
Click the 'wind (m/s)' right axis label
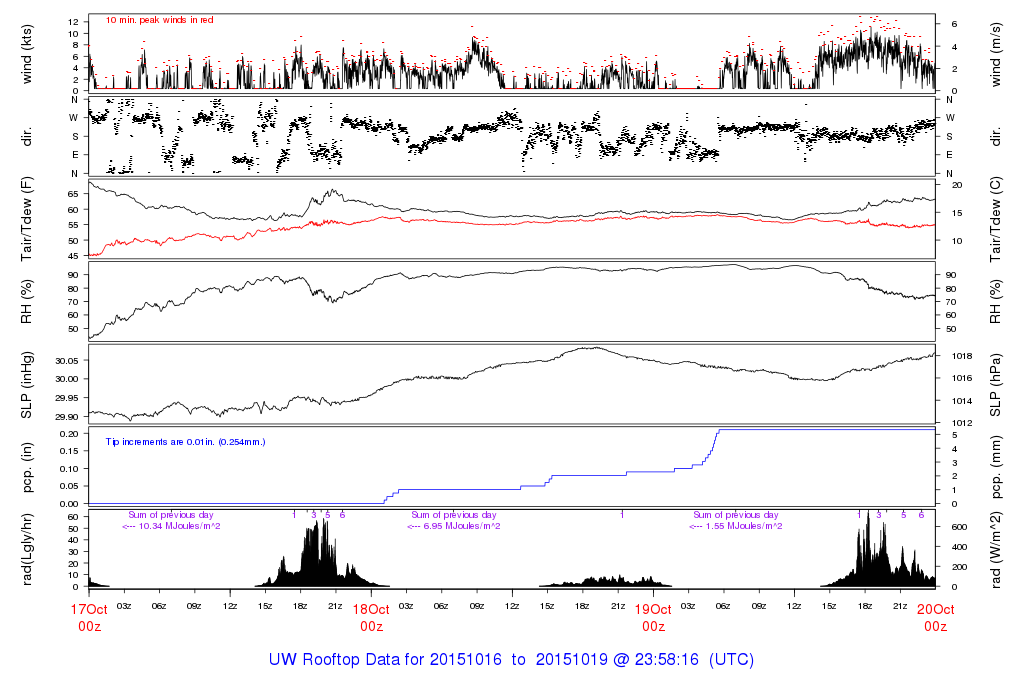click(x=997, y=52)
